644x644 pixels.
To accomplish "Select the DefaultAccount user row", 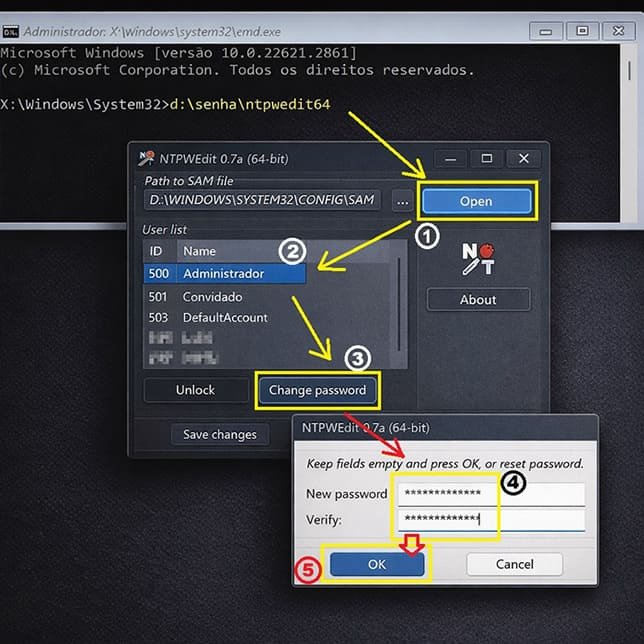I will pos(225,317).
